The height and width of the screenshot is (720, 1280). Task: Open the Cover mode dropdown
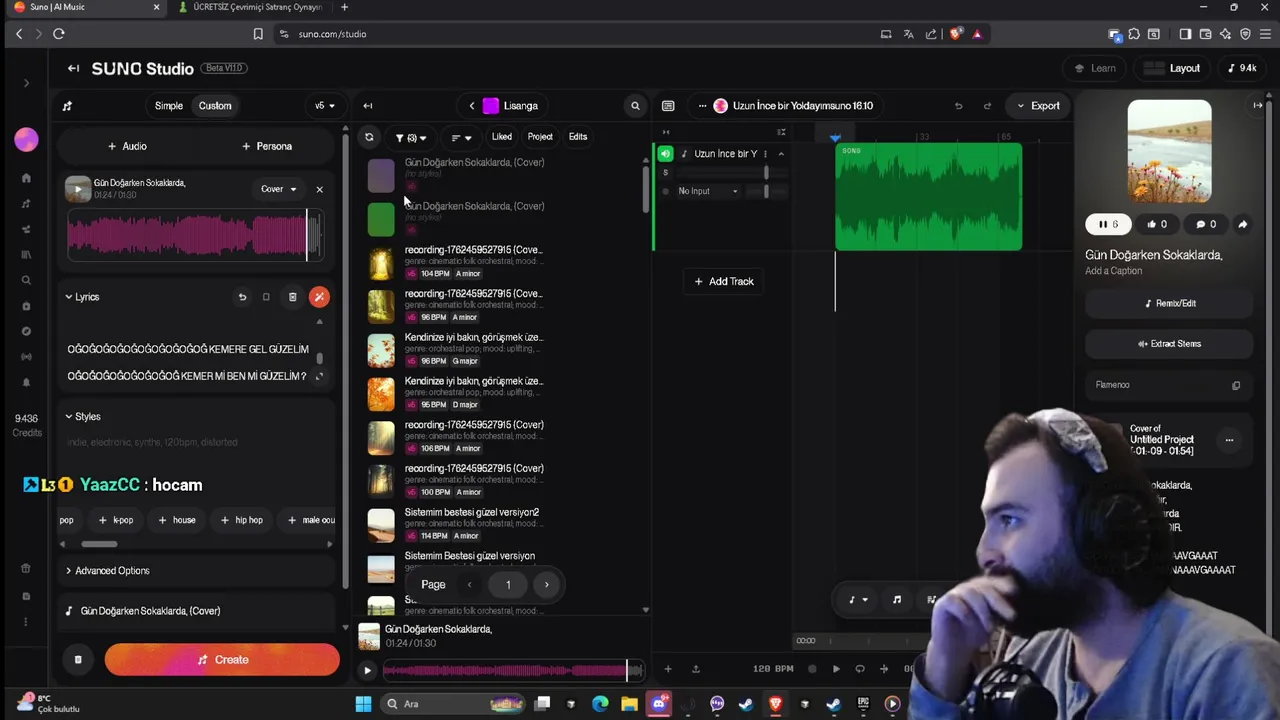pyautogui.click(x=279, y=189)
